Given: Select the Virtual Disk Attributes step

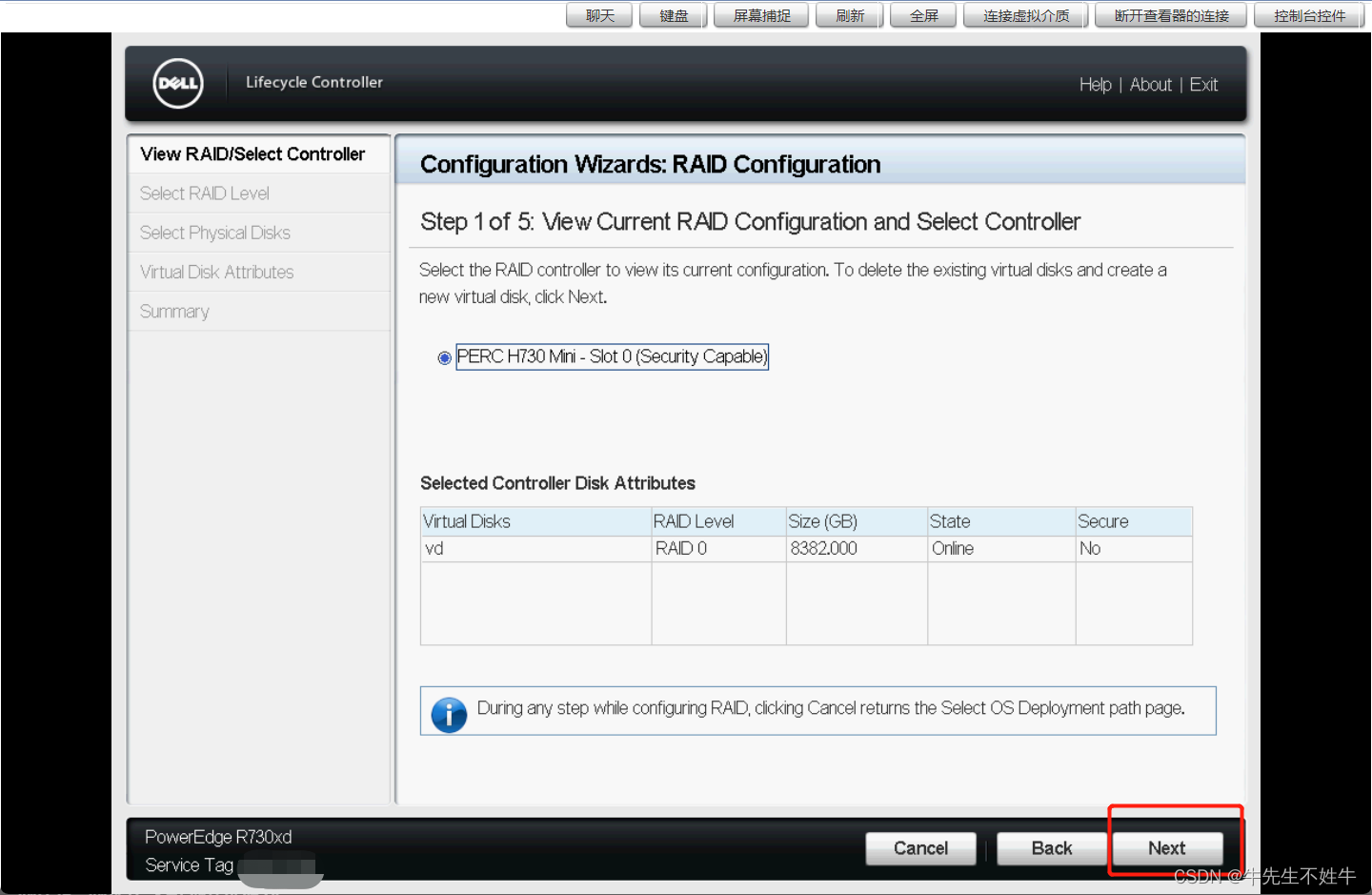Looking at the screenshot, I should pos(259,272).
